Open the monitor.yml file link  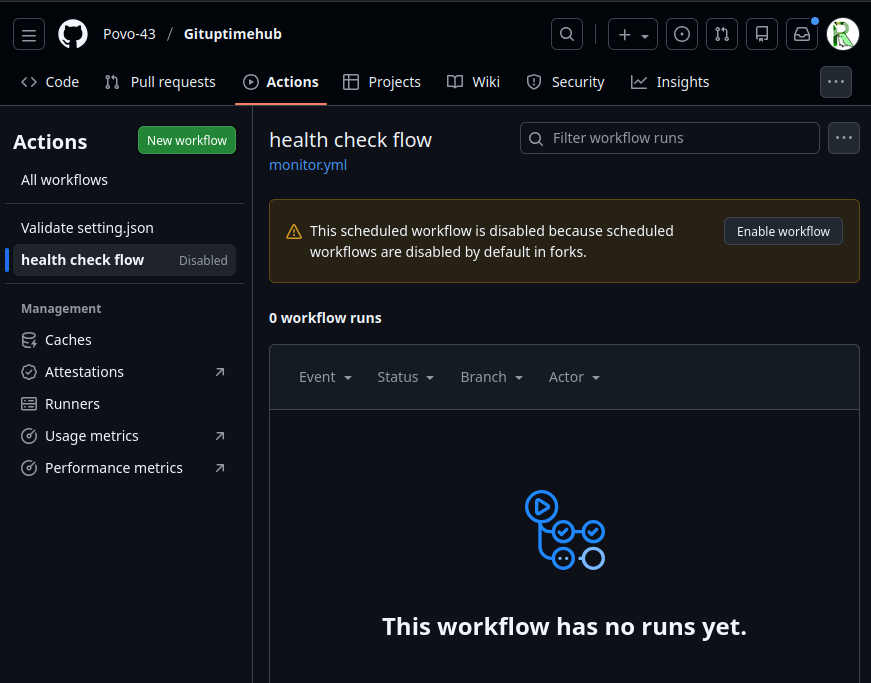(308, 165)
